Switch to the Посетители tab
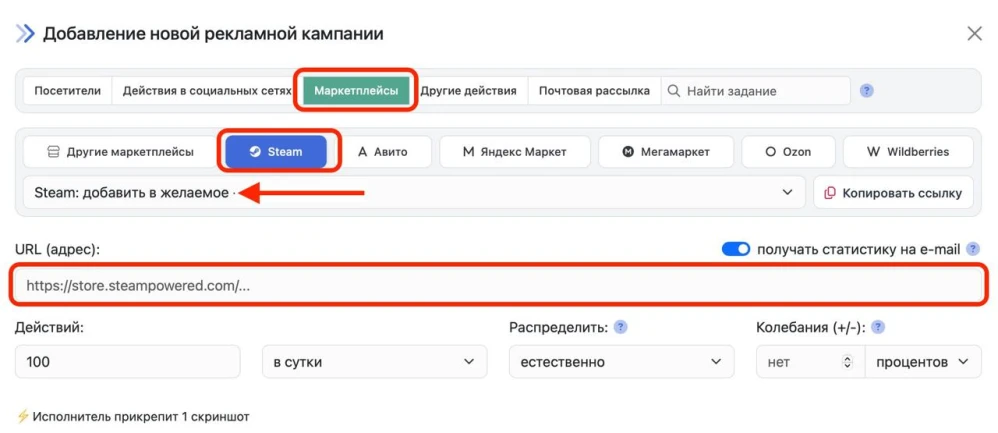998x433 pixels. click(x=68, y=91)
